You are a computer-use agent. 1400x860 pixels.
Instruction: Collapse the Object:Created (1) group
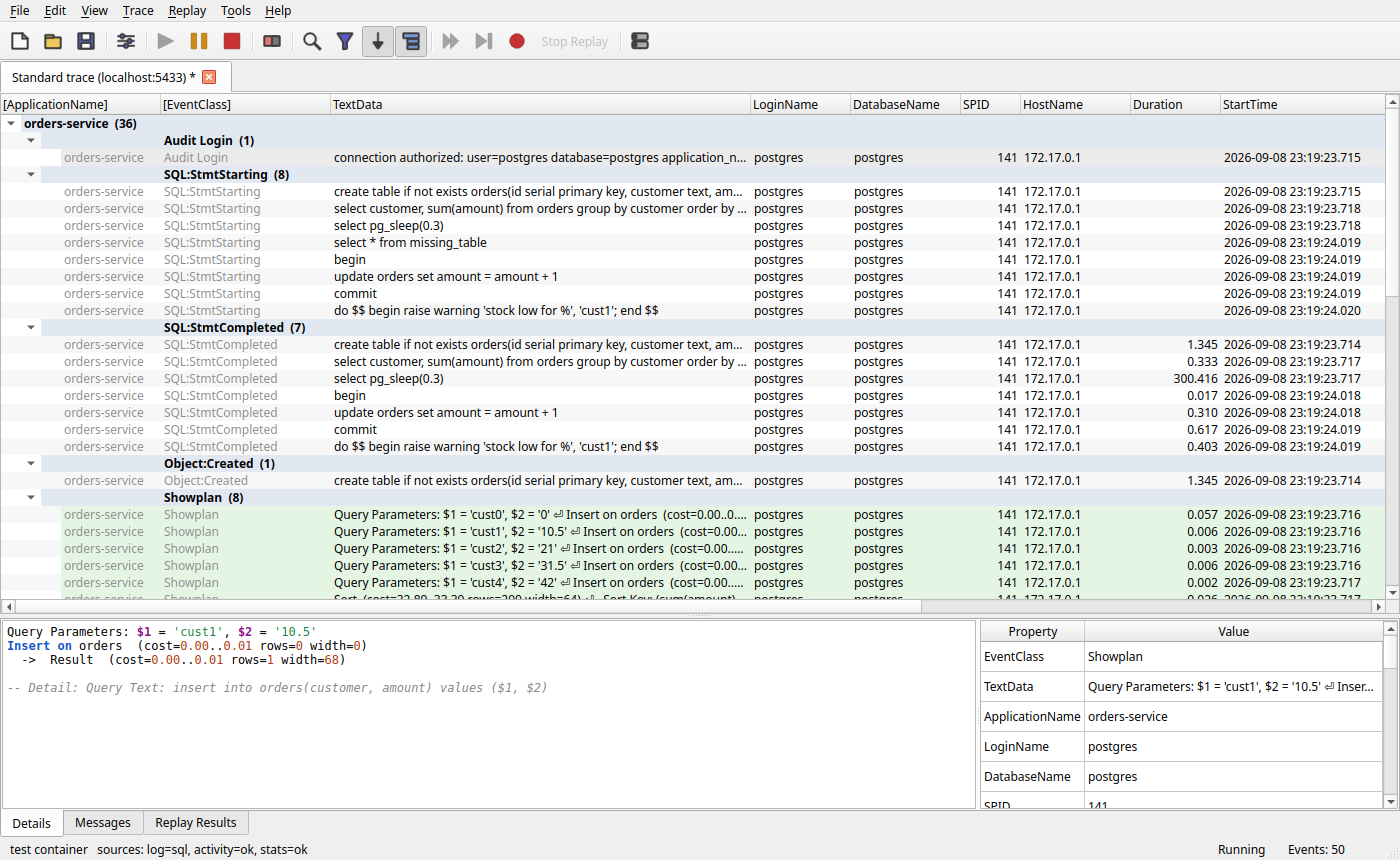pos(31,464)
